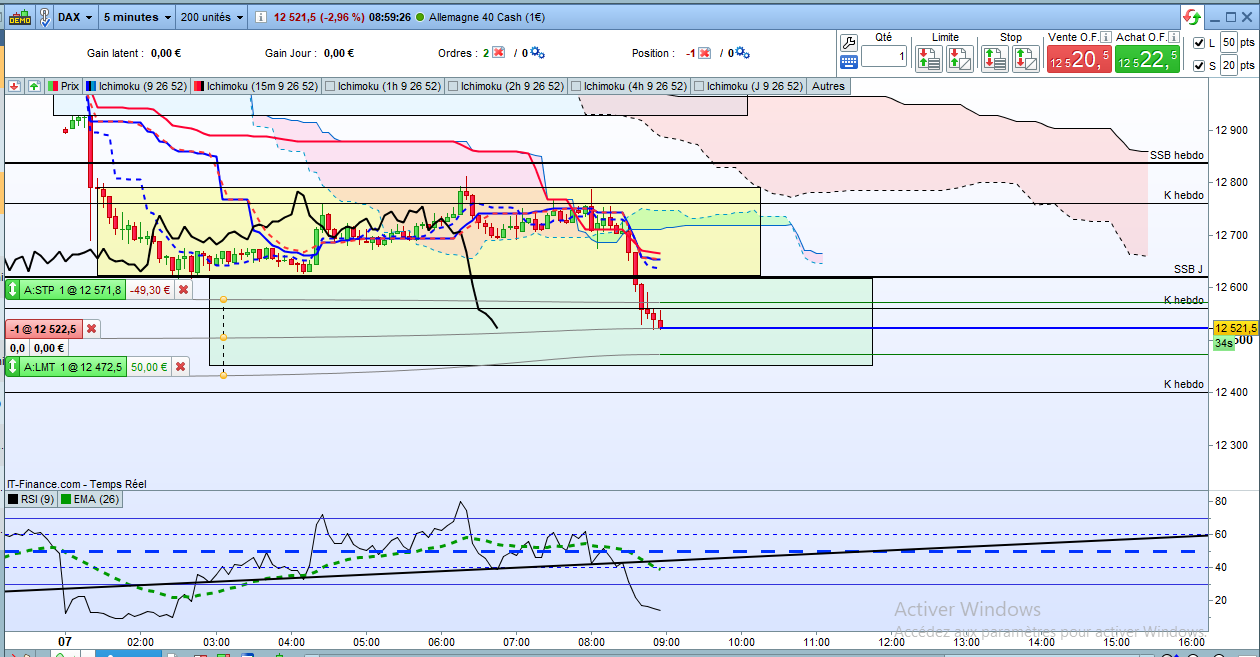The height and width of the screenshot is (657, 1260).
Task: Click the 50,00 € limit gain amount
Action: point(149,367)
